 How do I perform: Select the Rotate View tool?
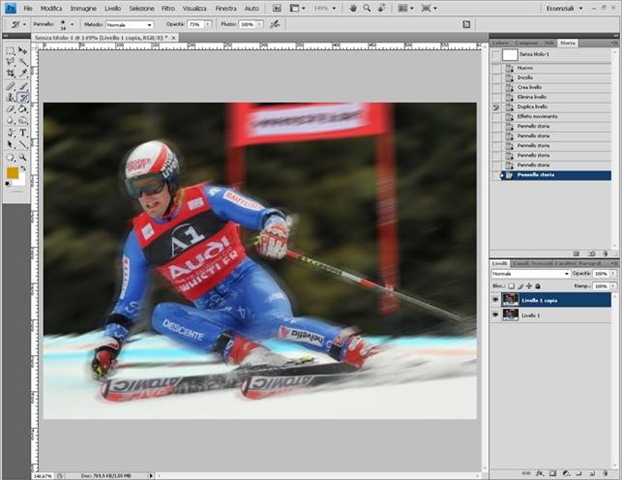pyautogui.click(x=382, y=8)
